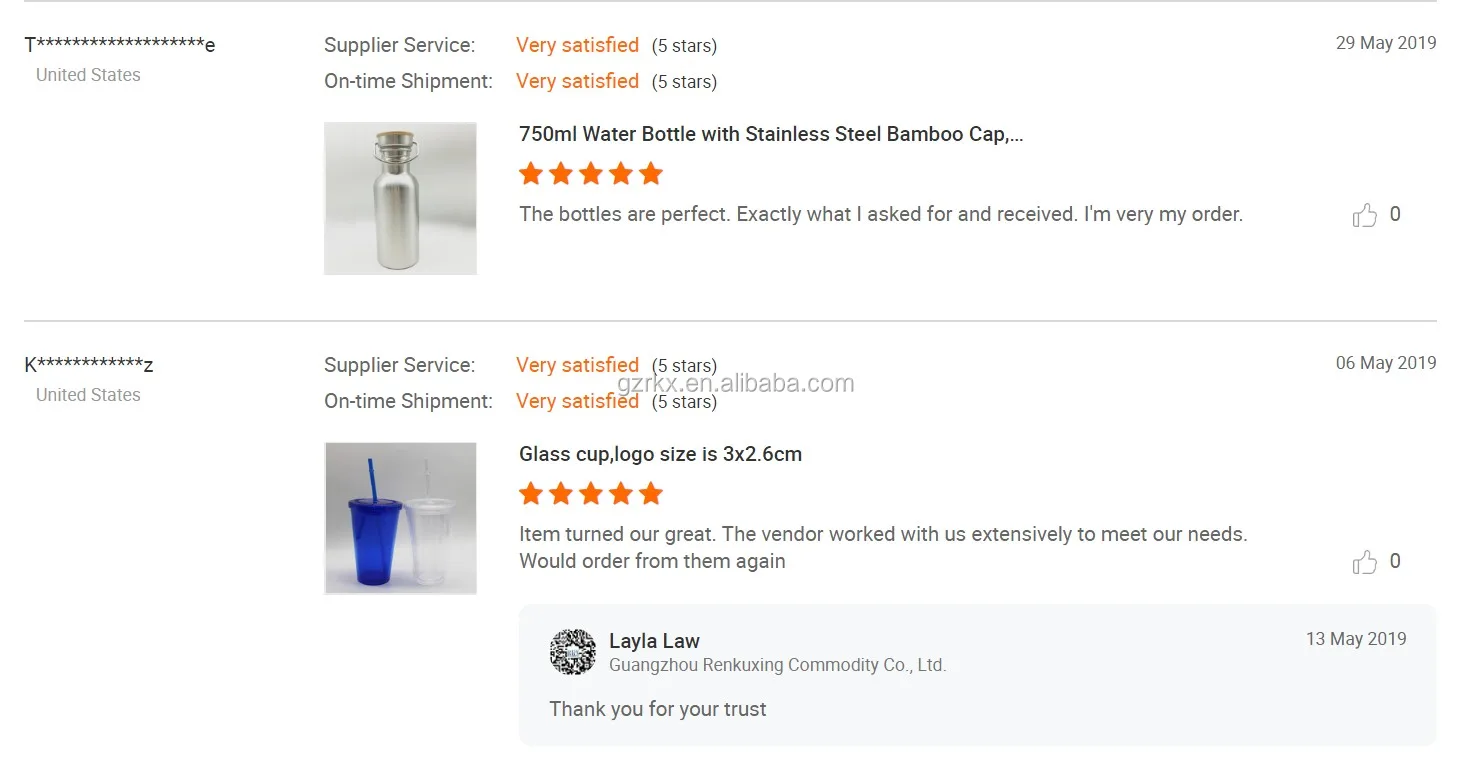Click thumbs-up on the glass cup review

click(x=1365, y=562)
